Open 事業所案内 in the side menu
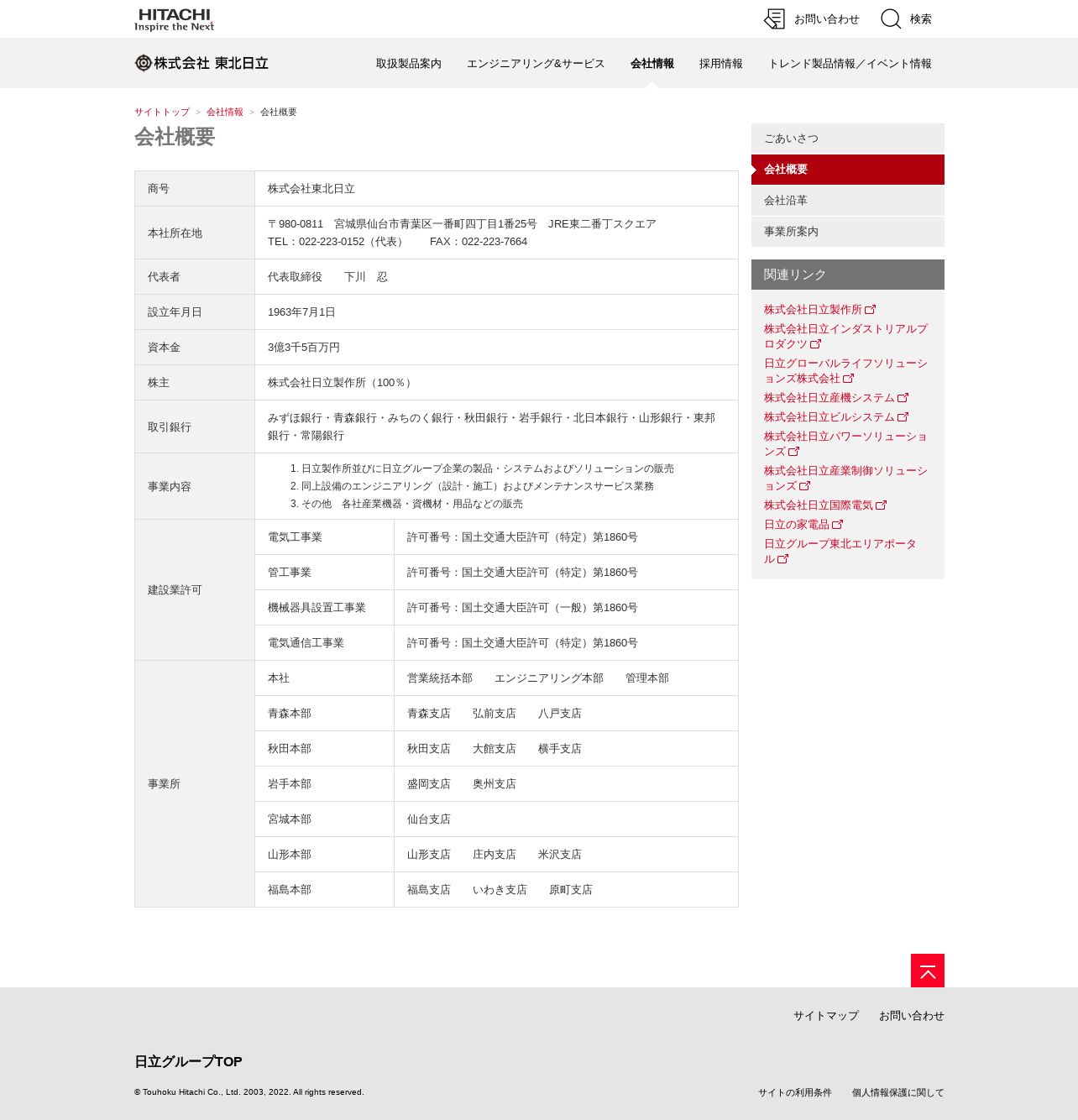Viewport: 1078px width, 1120px height. 848,232
